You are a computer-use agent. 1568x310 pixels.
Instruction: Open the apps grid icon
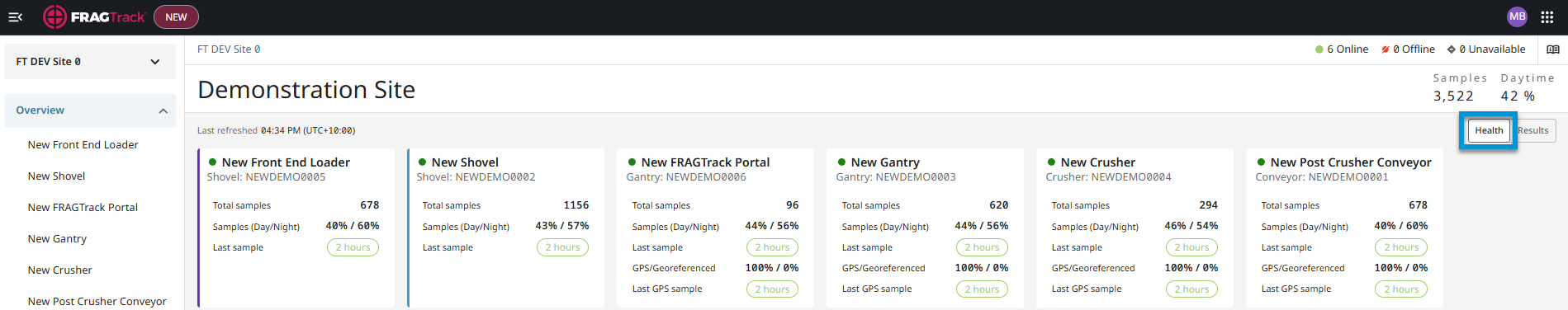pyautogui.click(x=1547, y=16)
